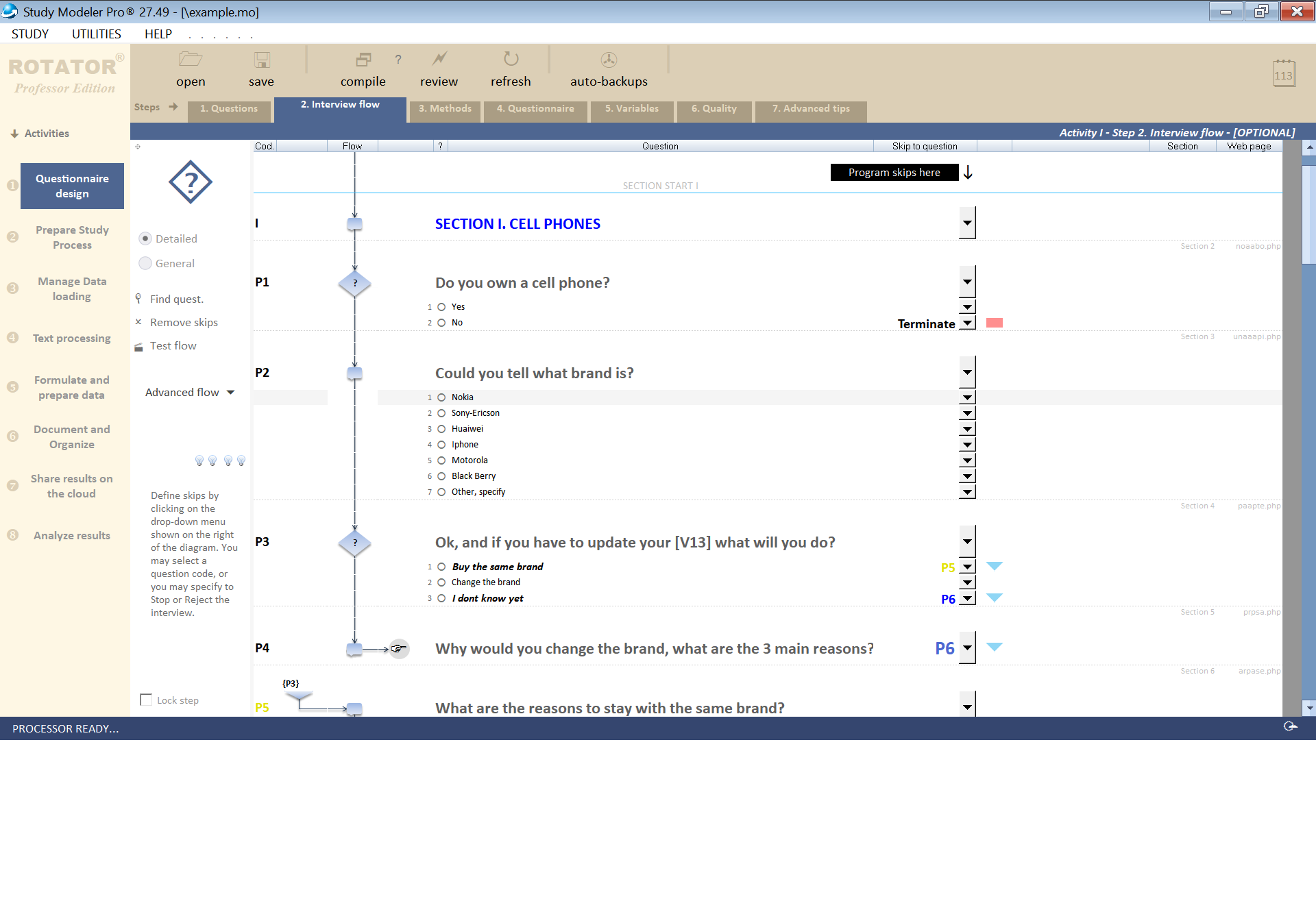Click the Section I flow node box
The image size is (1316, 899).
354,224
